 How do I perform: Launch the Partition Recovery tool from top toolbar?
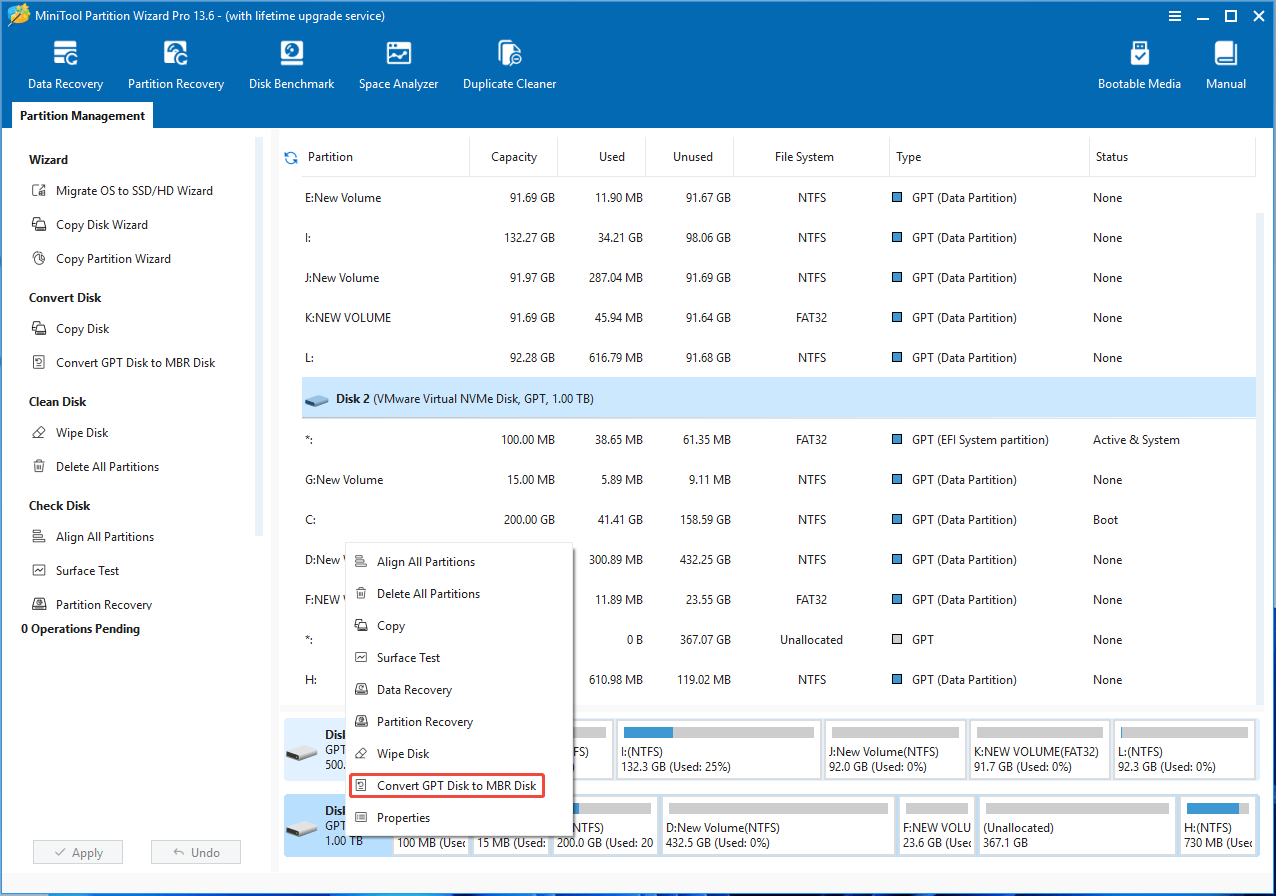coord(176,63)
